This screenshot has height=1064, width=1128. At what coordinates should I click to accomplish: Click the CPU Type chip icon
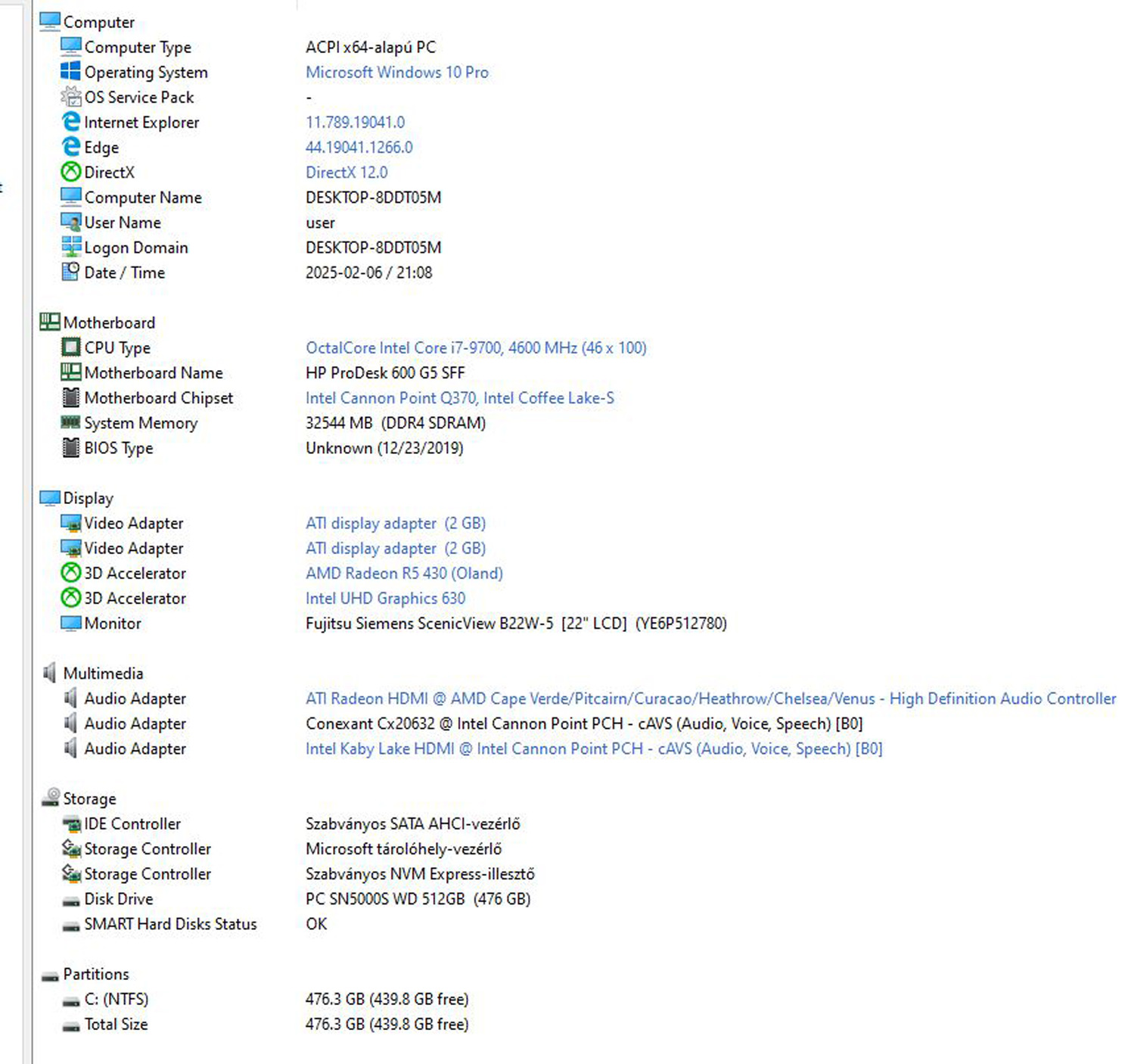70,347
